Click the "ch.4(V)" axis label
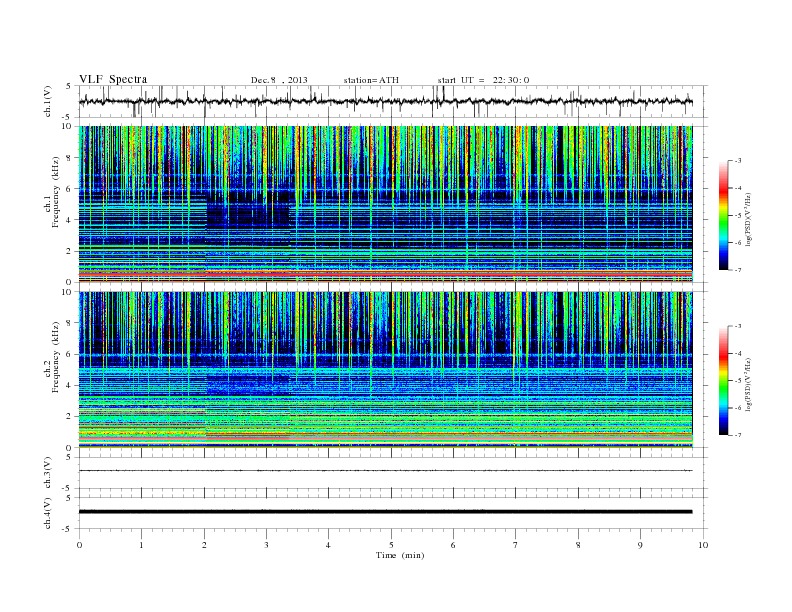The image size is (792, 612). pos(48,513)
